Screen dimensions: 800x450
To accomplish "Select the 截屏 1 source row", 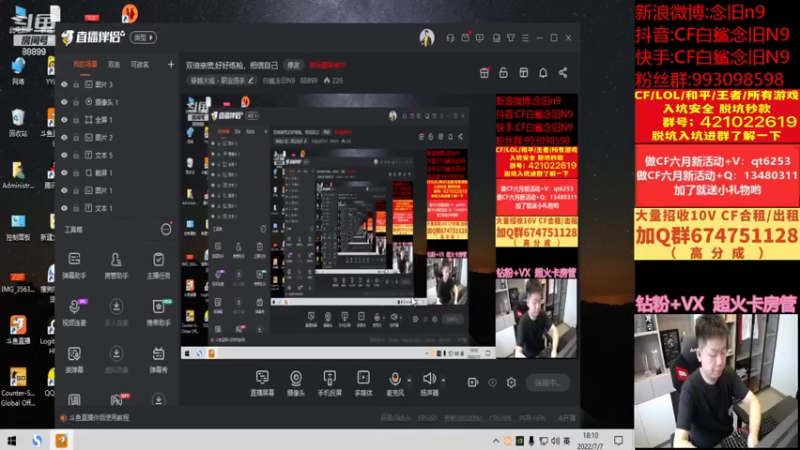I will (x=116, y=172).
